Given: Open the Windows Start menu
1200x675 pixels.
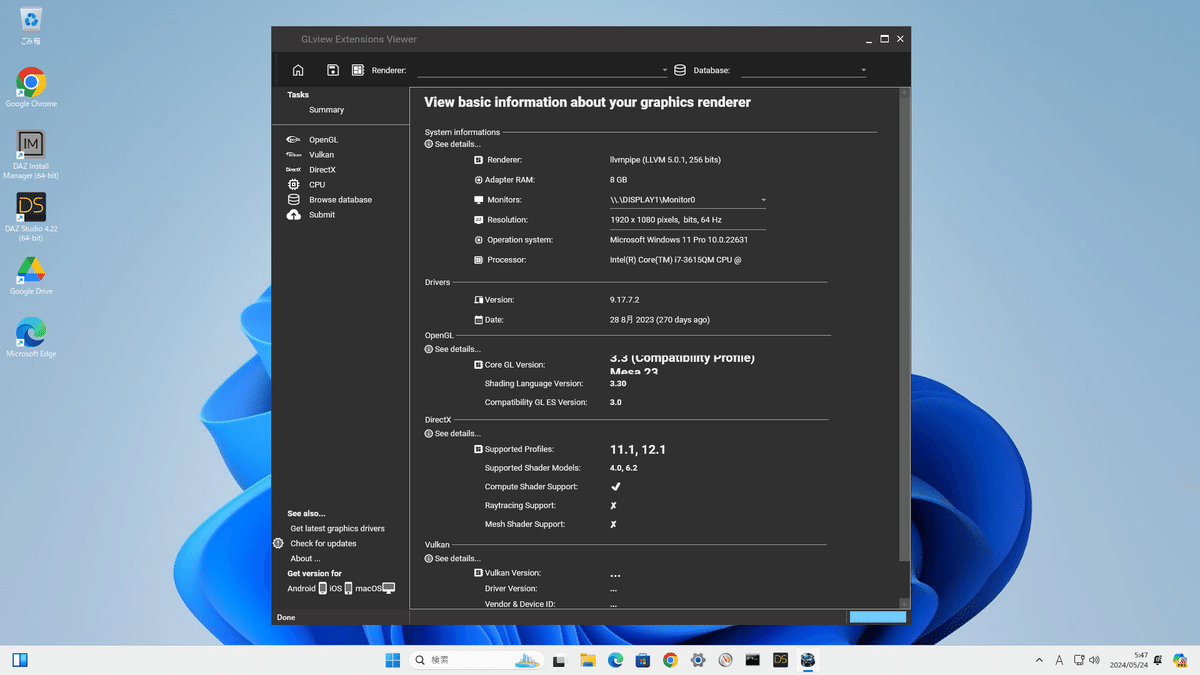Looking at the screenshot, I should coord(393,660).
